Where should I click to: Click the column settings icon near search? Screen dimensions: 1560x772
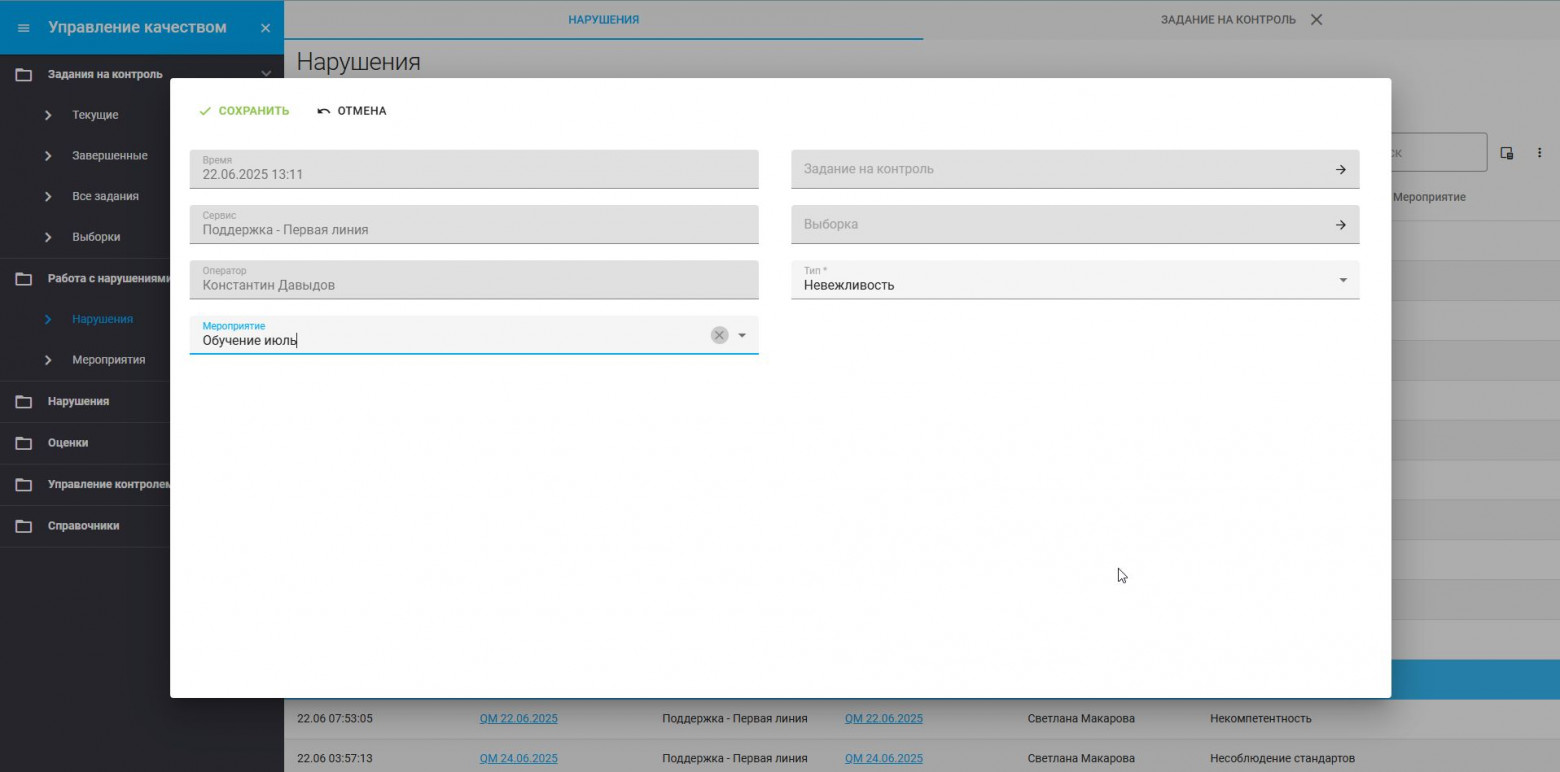coord(1506,153)
